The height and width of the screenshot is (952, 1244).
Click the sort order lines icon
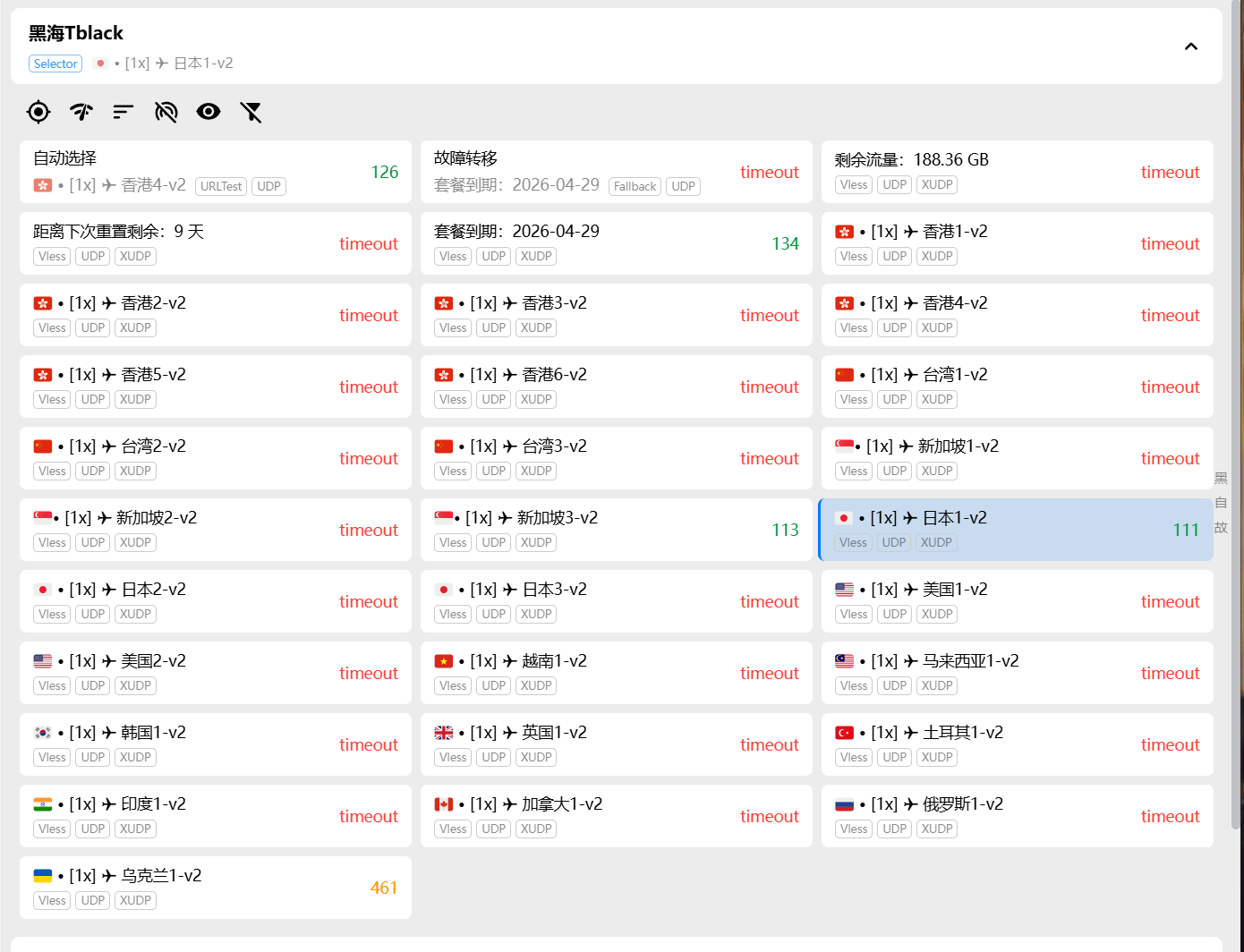coord(124,112)
